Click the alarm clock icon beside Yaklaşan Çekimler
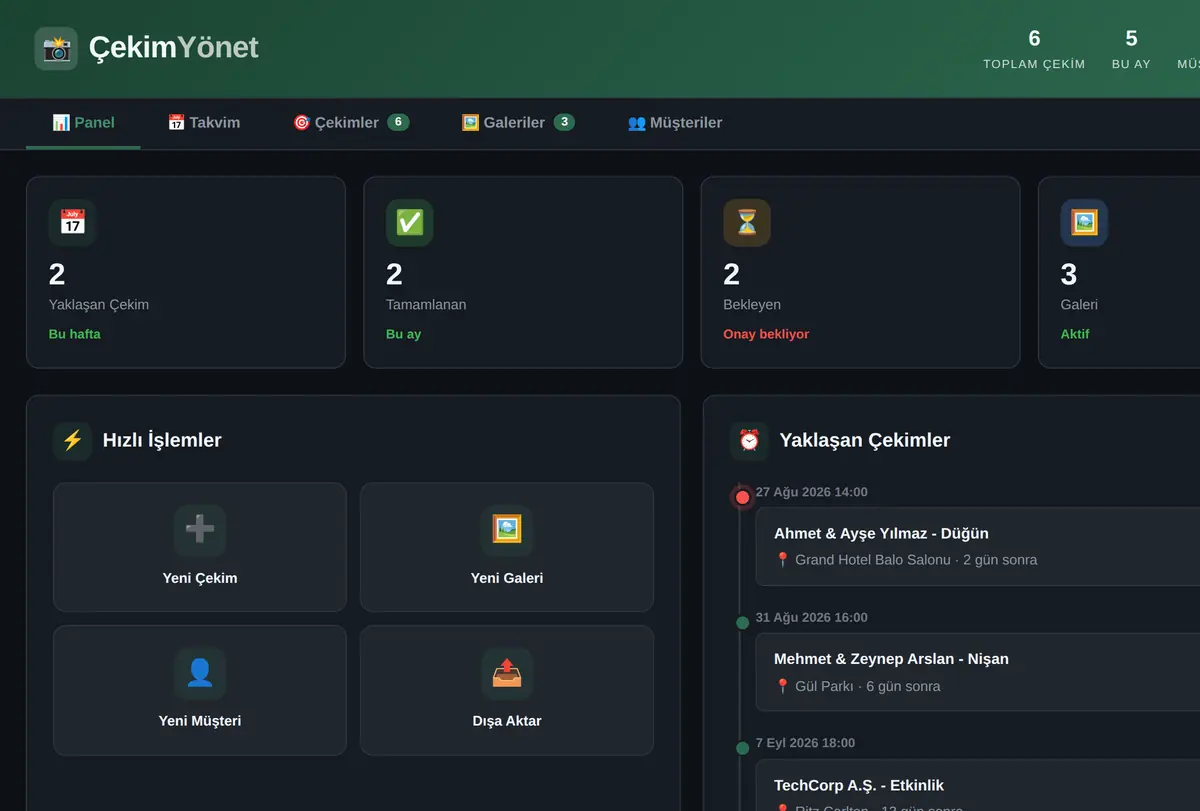This screenshot has width=1200, height=811. [x=749, y=440]
